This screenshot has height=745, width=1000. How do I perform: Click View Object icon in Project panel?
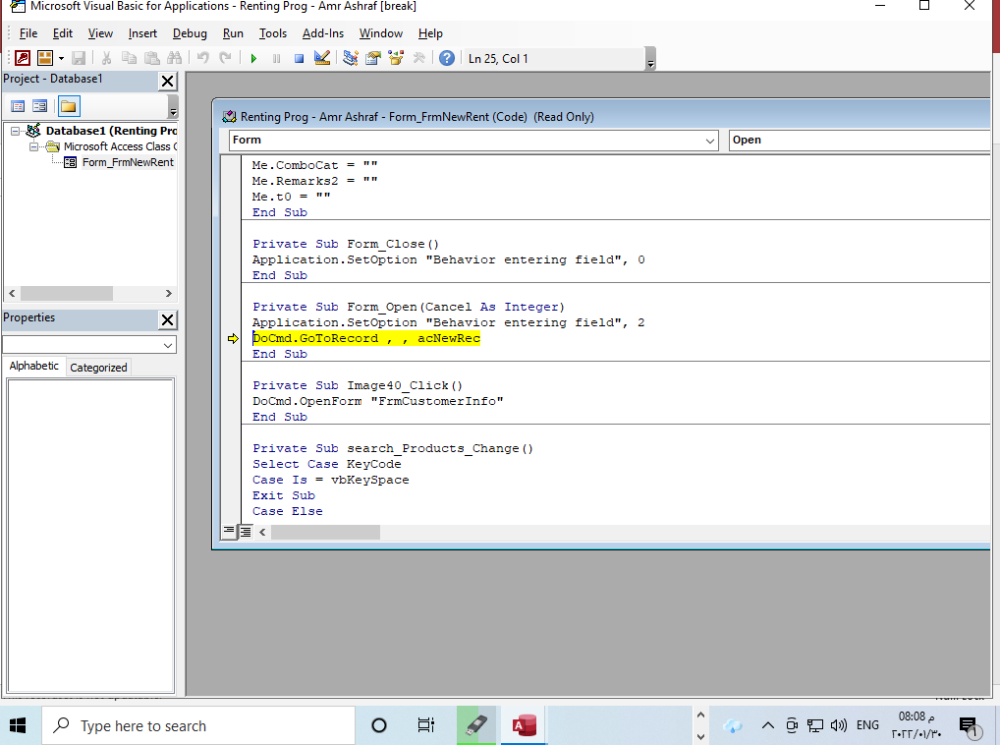tap(40, 106)
